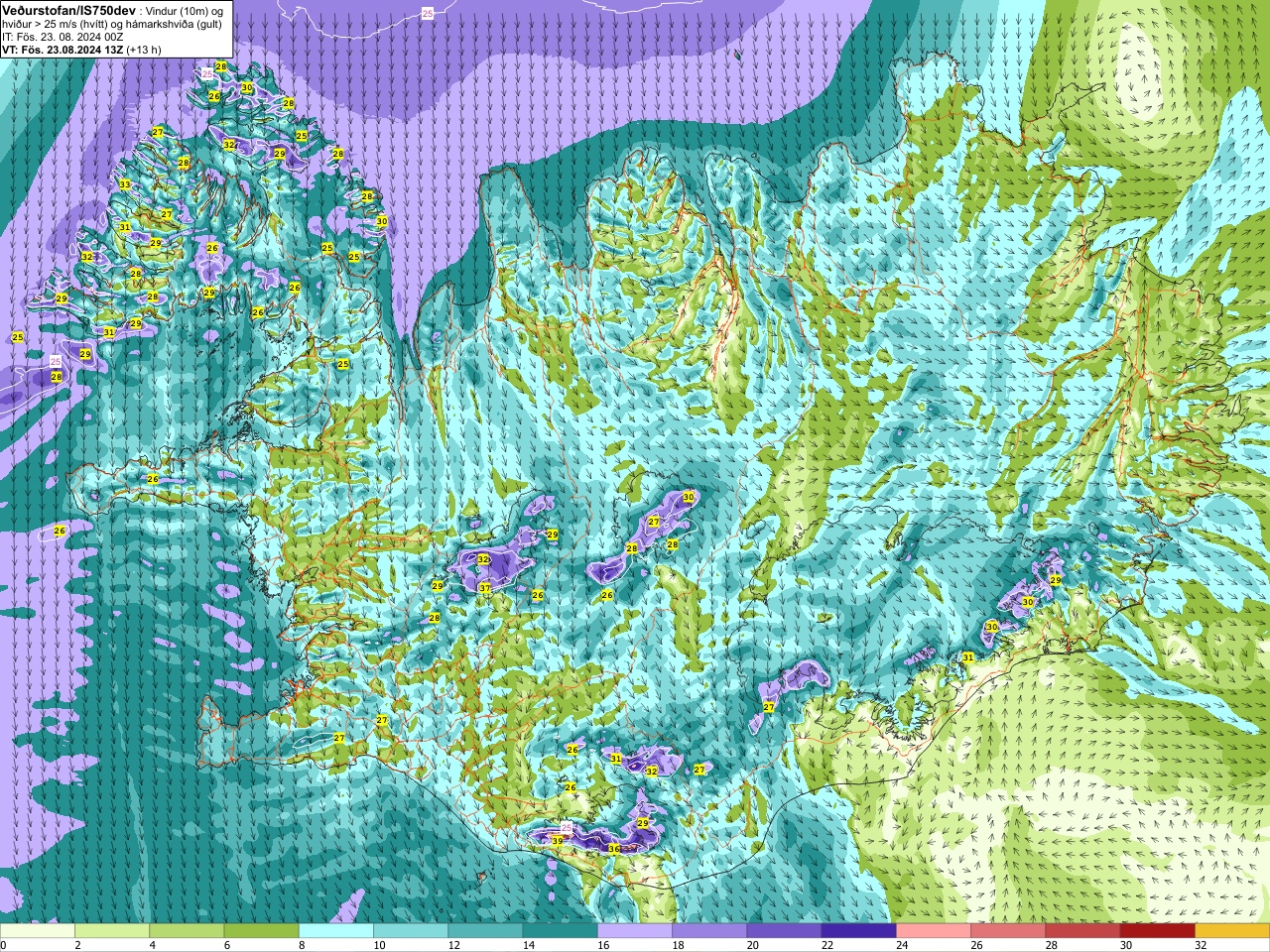This screenshot has height=952, width=1270.
Task: Select the dark teal 14–16 legend swatch
Action: coord(561,931)
